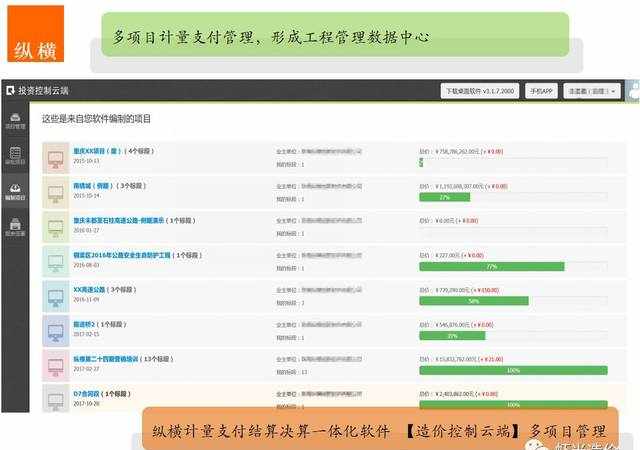Click the fourth sidebar printer-style icon
This screenshot has height=450, width=640.
coord(14,224)
